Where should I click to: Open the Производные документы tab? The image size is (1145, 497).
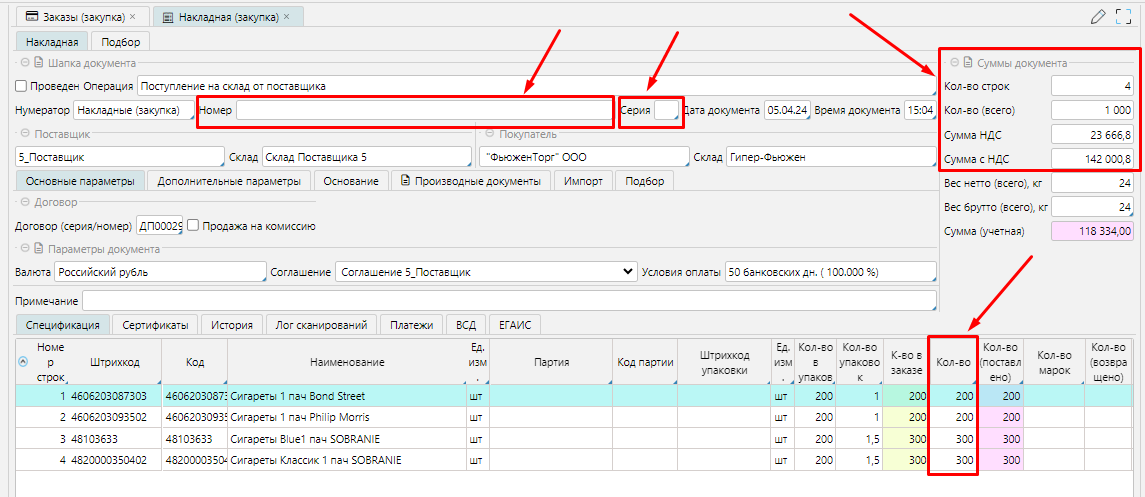click(470, 181)
